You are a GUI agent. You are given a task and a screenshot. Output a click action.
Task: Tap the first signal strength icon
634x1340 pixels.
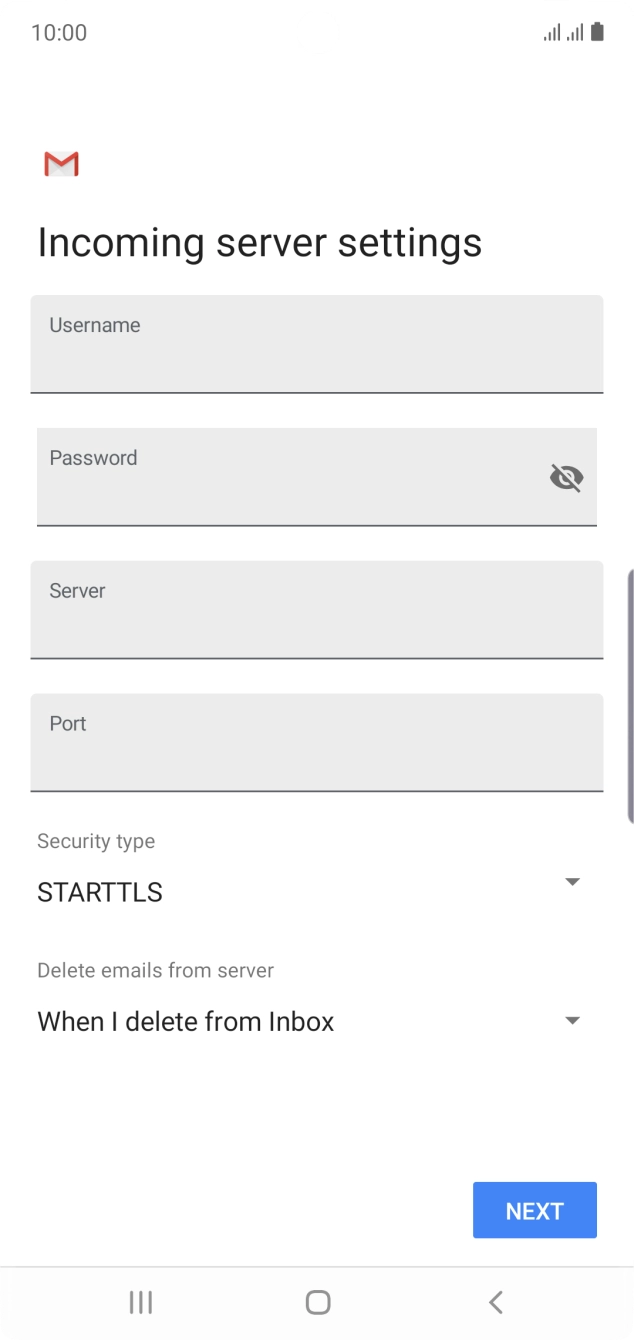tap(552, 33)
